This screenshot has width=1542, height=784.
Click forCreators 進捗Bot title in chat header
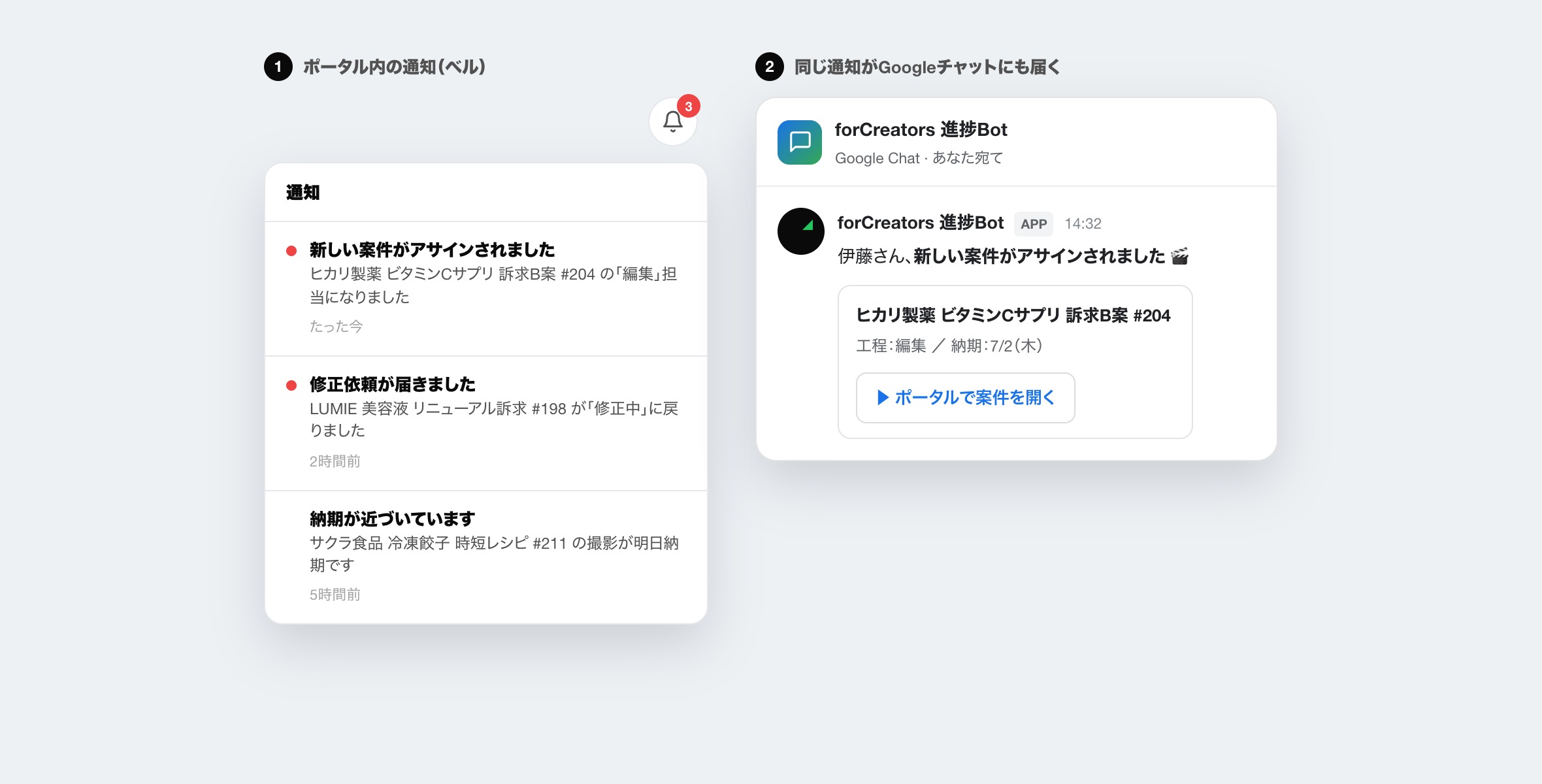921,130
